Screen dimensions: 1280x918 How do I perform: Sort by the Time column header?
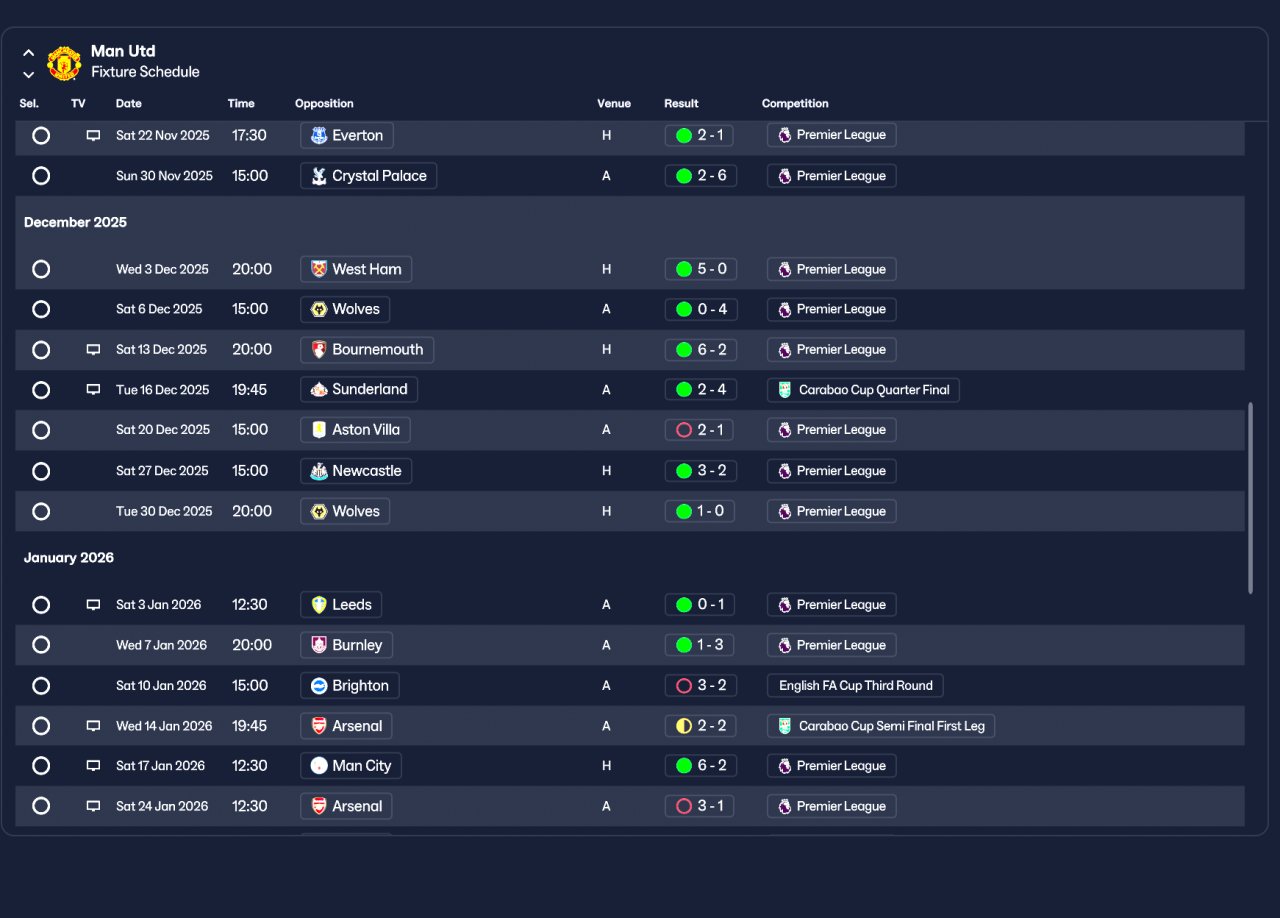pyautogui.click(x=241, y=104)
